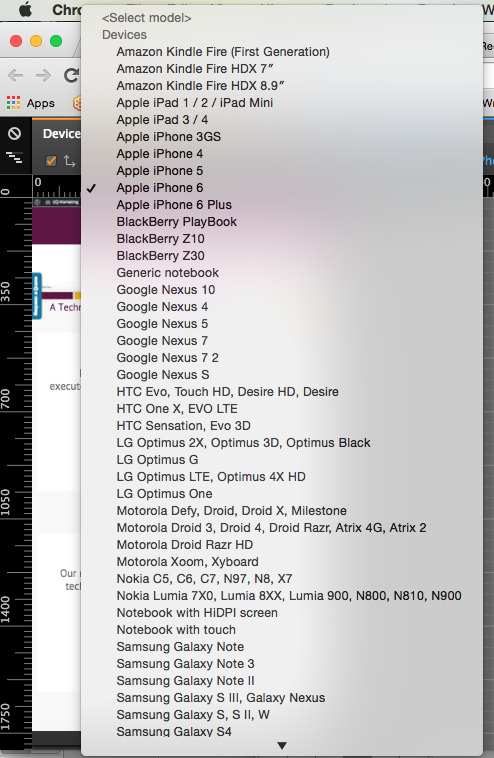Screen dimensions: 494x758
Task: Select Apple iPad 1 / 2 / iPad Mini
Action: pyautogui.click(x=282, y=102)
